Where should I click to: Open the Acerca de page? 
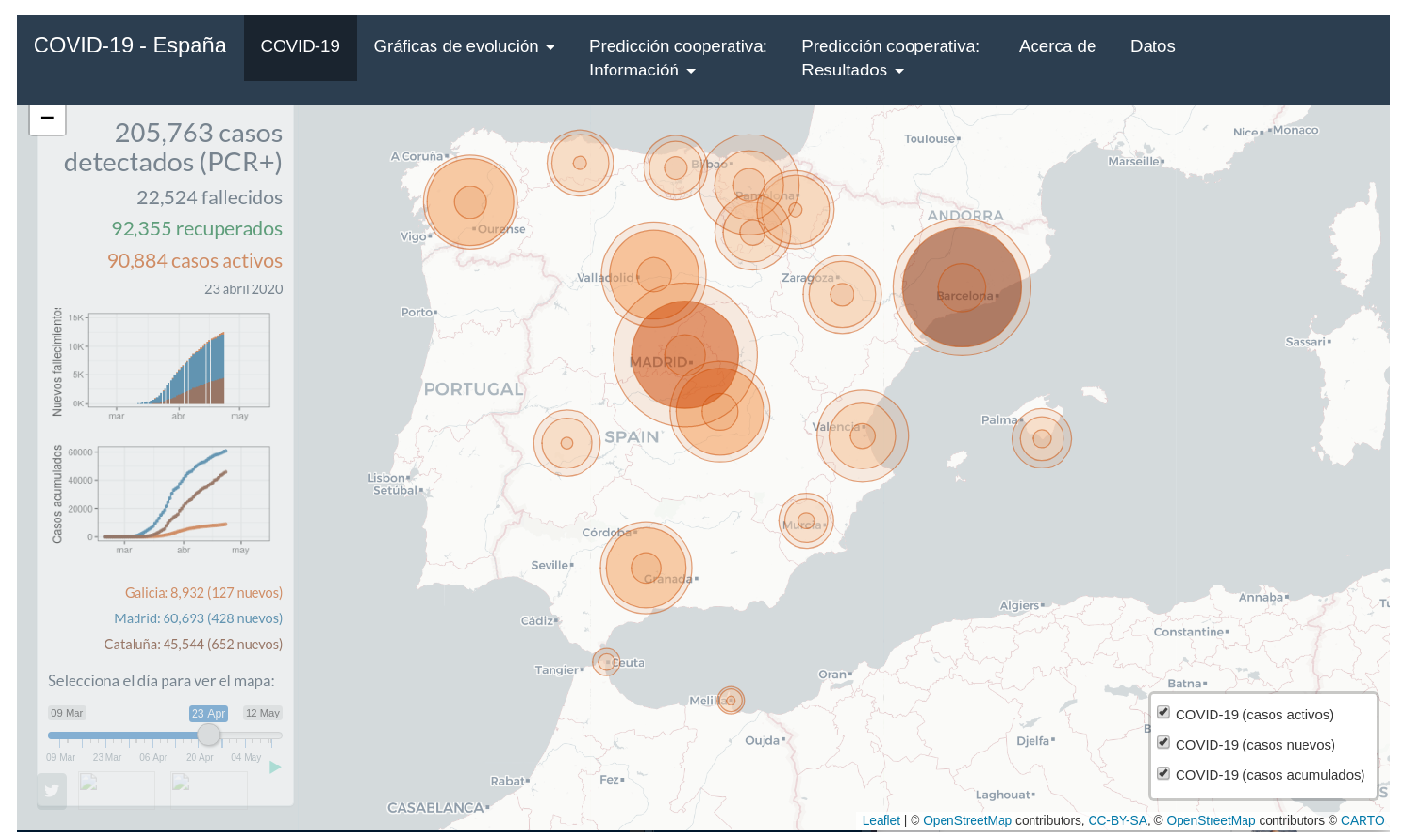[1057, 46]
